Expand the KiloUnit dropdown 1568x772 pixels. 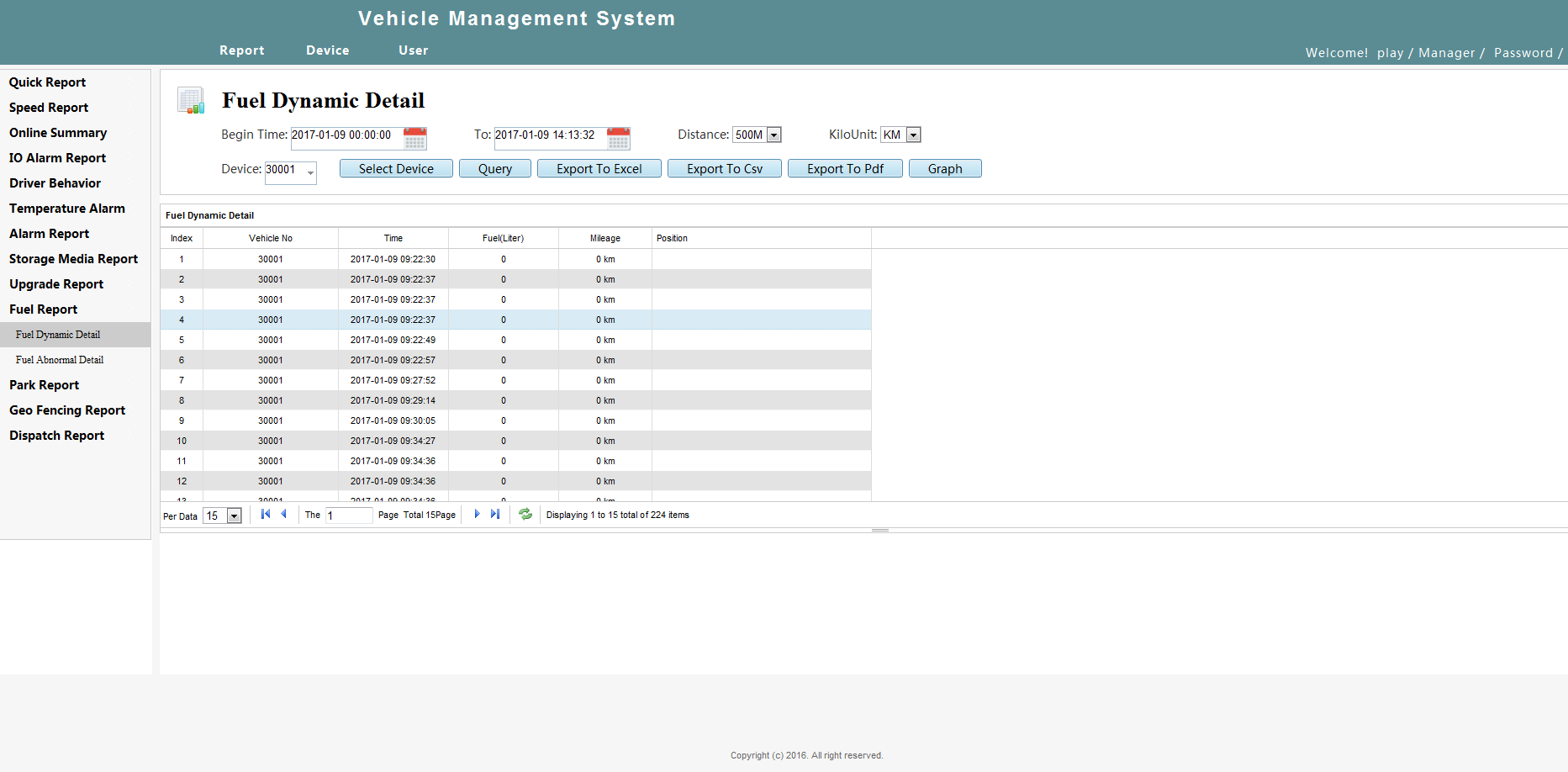click(x=913, y=135)
